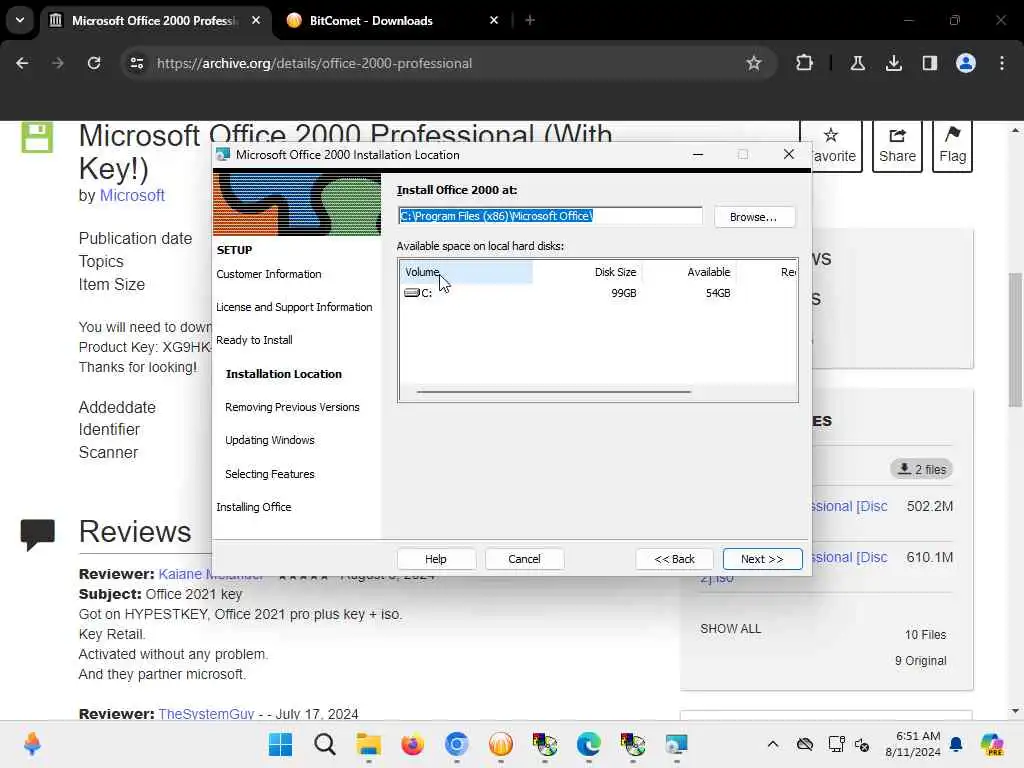The height and width of the screenshot is (768, 1024).
Task: Open Chromium browser taskbar icon
Action: [456, 744]
